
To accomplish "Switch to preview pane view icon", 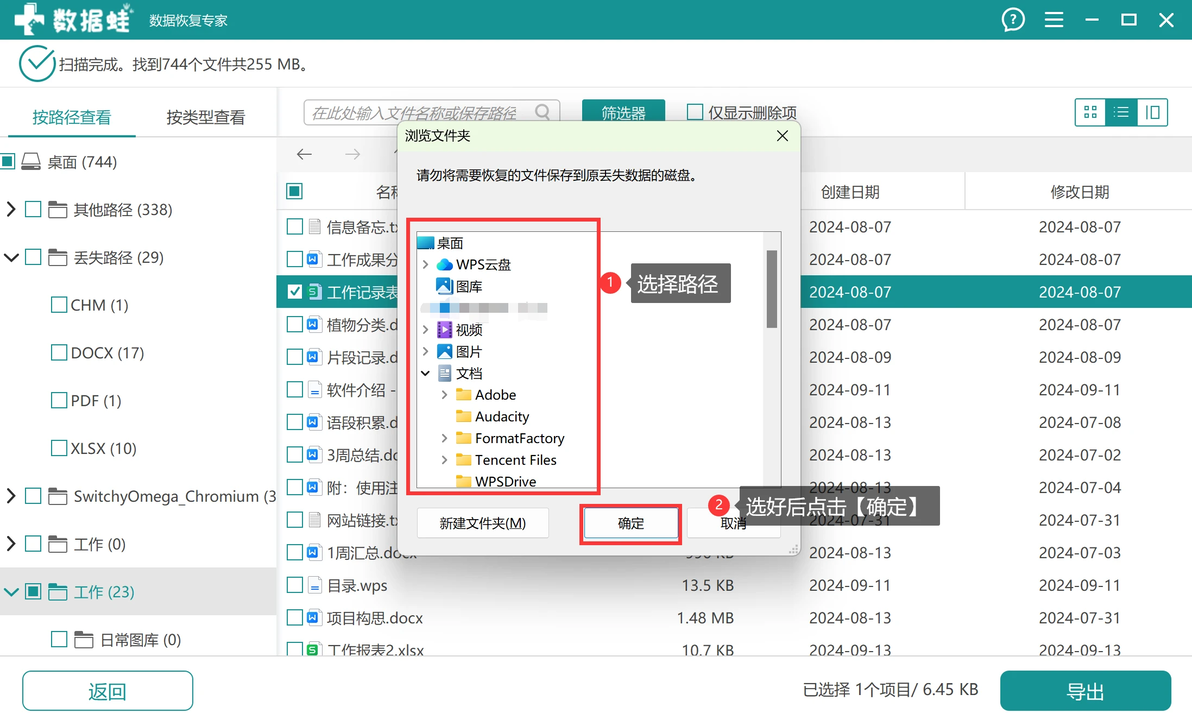I will tap(1152, 113).
